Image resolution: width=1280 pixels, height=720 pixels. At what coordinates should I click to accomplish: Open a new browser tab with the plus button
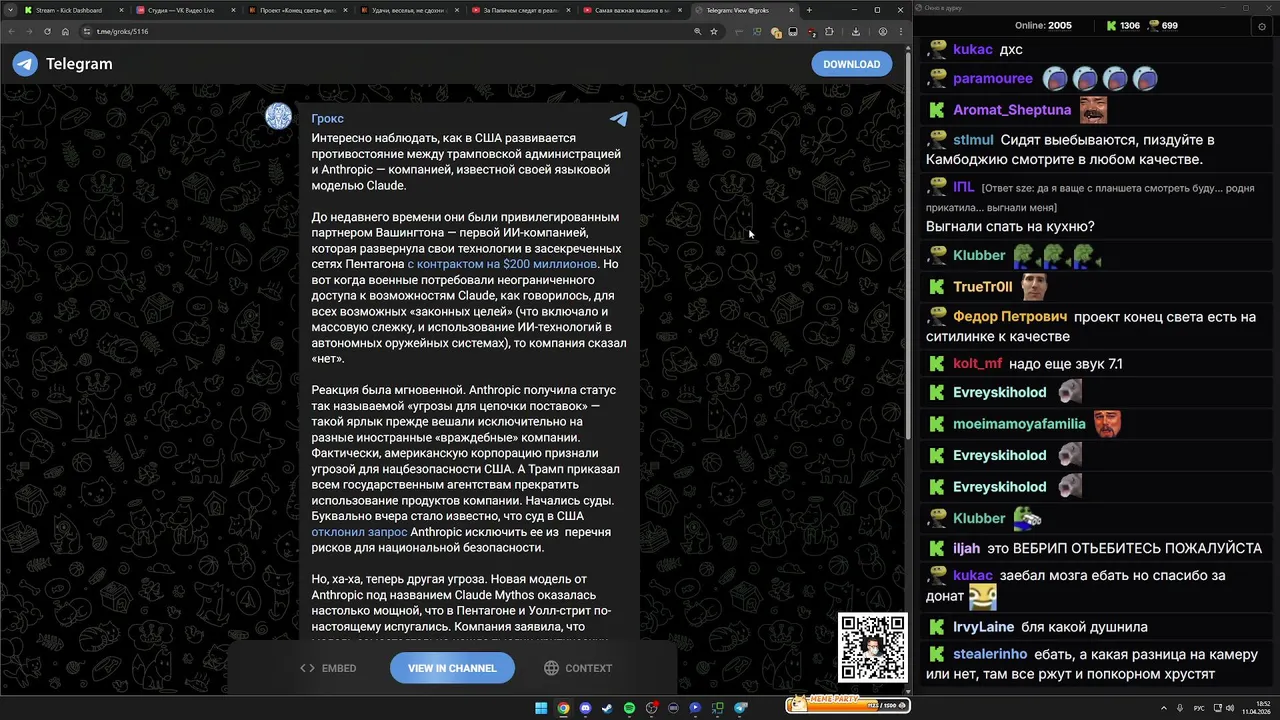[x=809, y=10]
